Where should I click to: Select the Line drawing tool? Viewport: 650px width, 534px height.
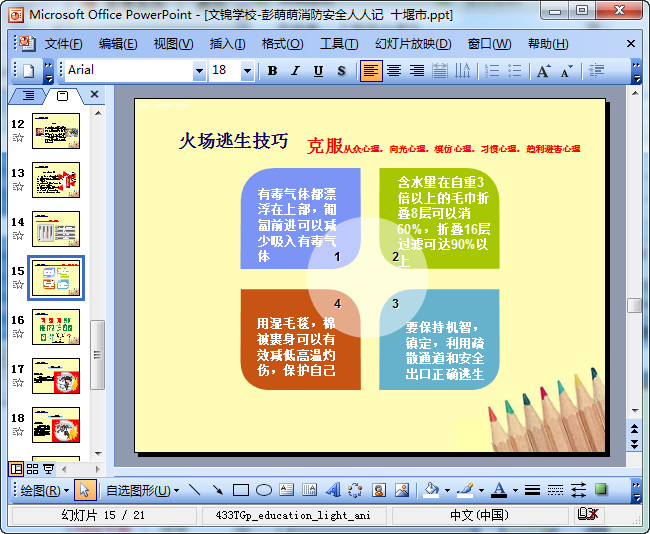(194, 490)
